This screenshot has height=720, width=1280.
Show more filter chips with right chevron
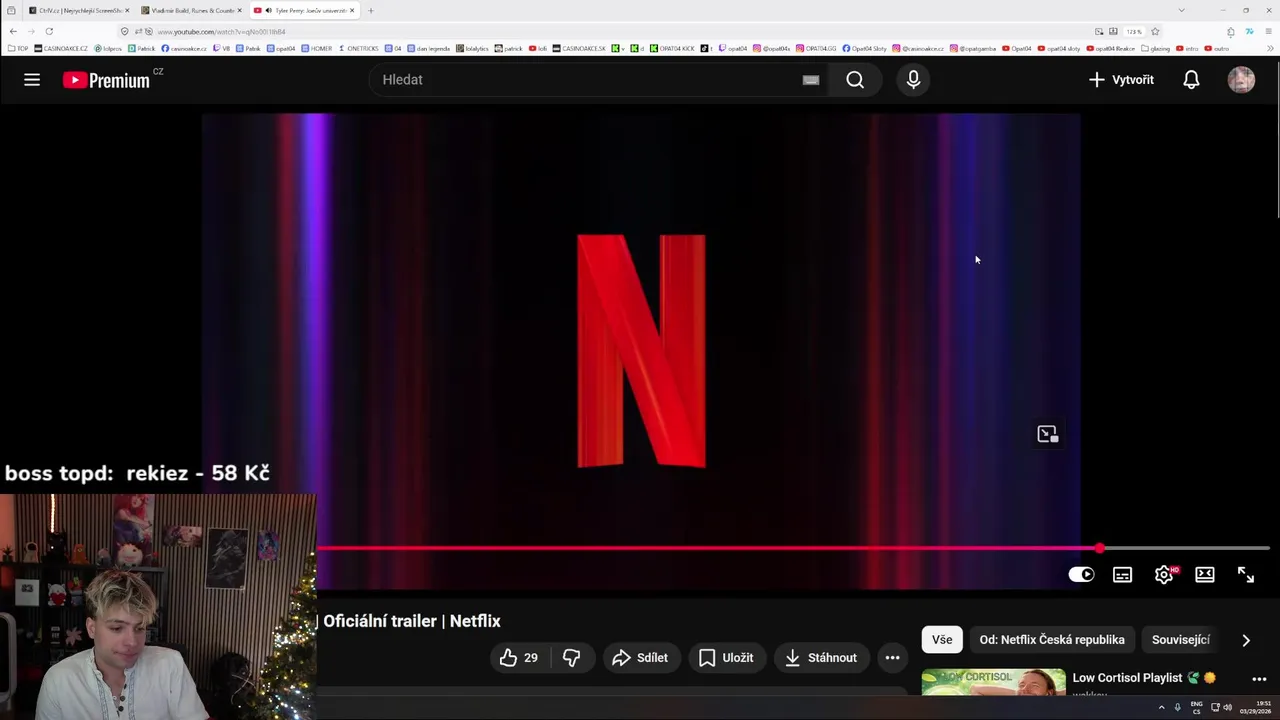(1246, 640)
